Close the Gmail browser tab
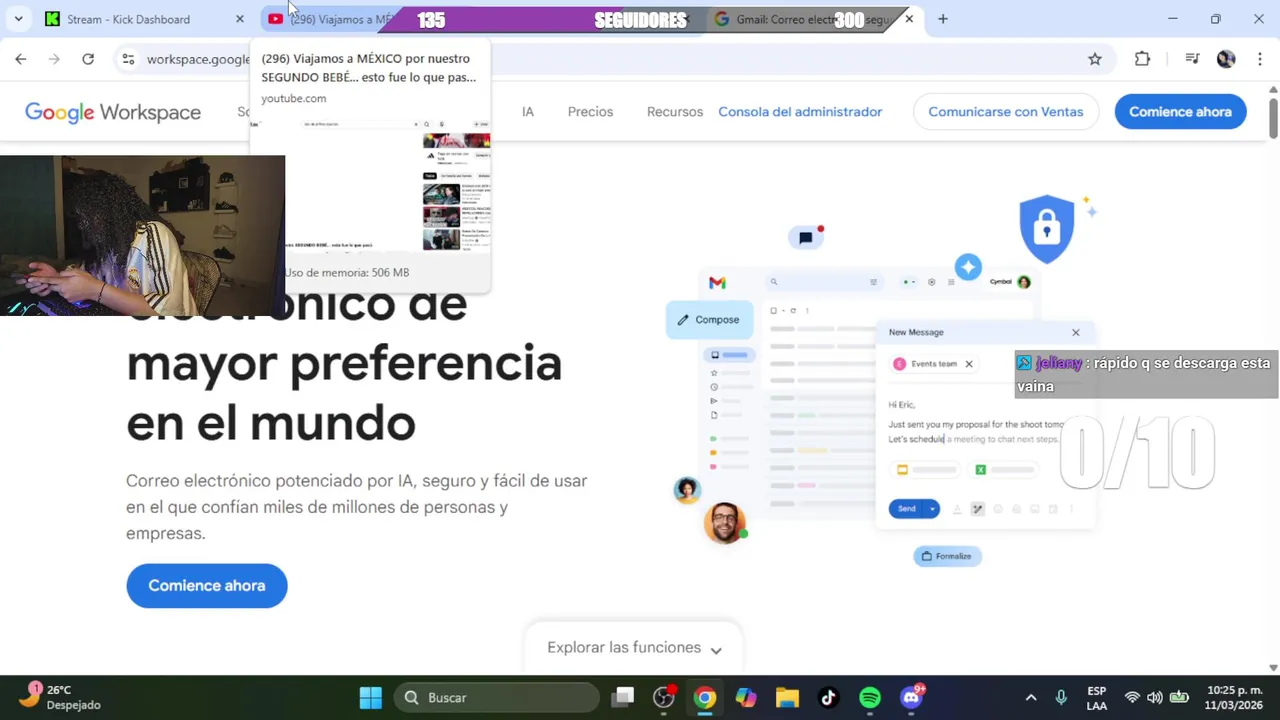 tap(909, 19)
